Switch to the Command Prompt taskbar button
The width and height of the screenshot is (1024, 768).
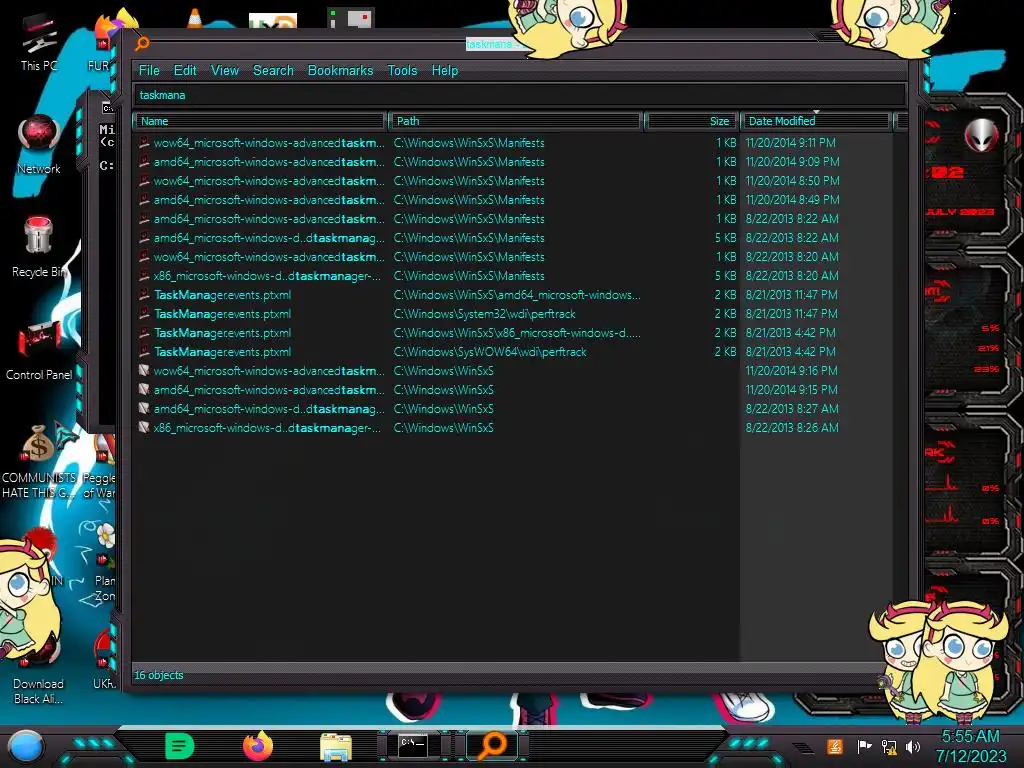coord(413,745)
